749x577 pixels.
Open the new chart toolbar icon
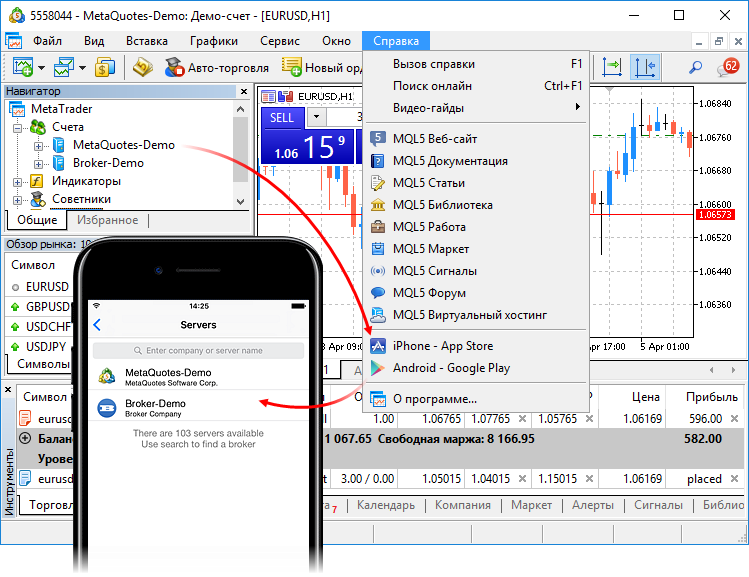(x=22, y=67)
